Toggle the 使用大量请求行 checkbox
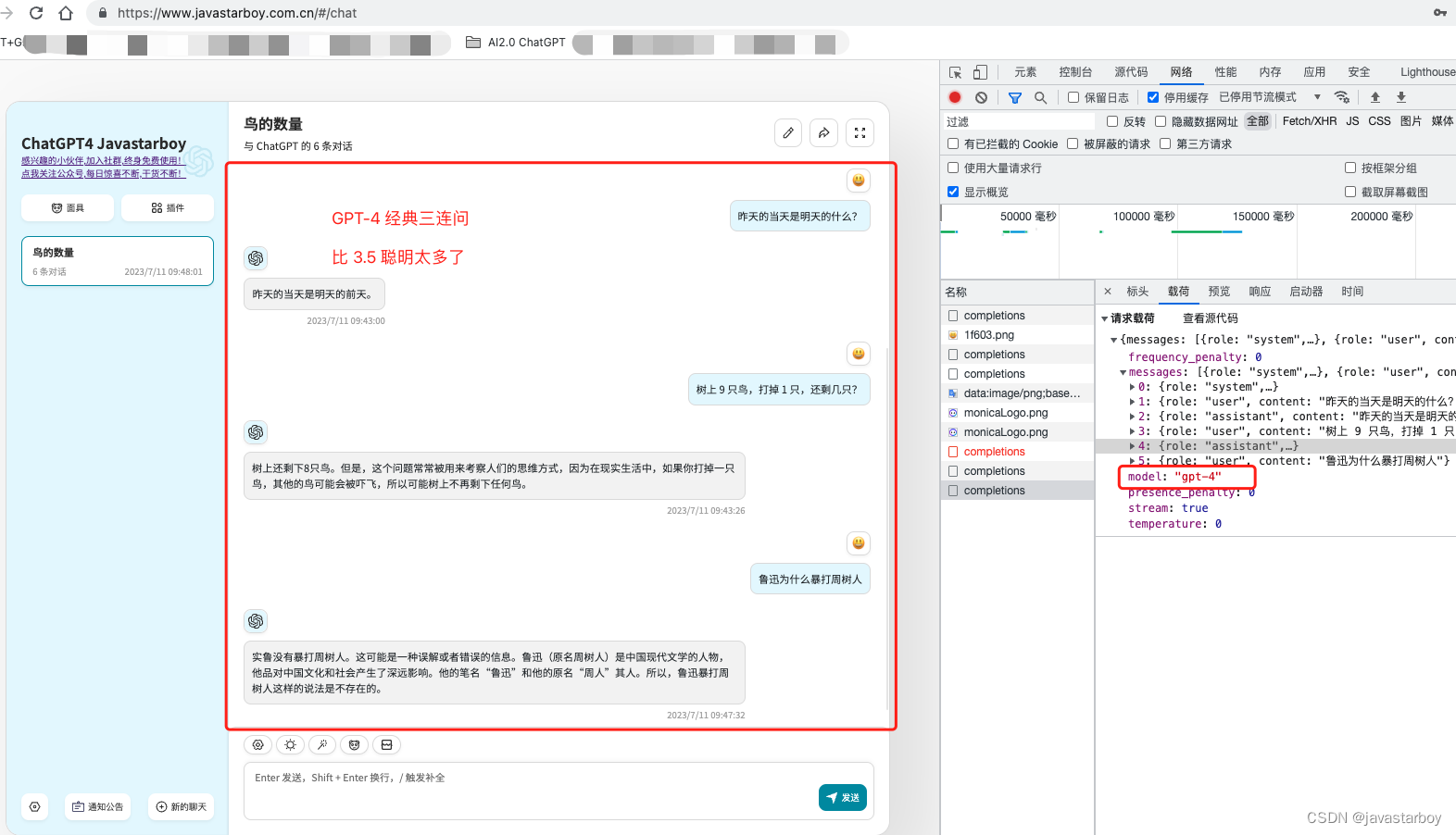 pos(953,168)
